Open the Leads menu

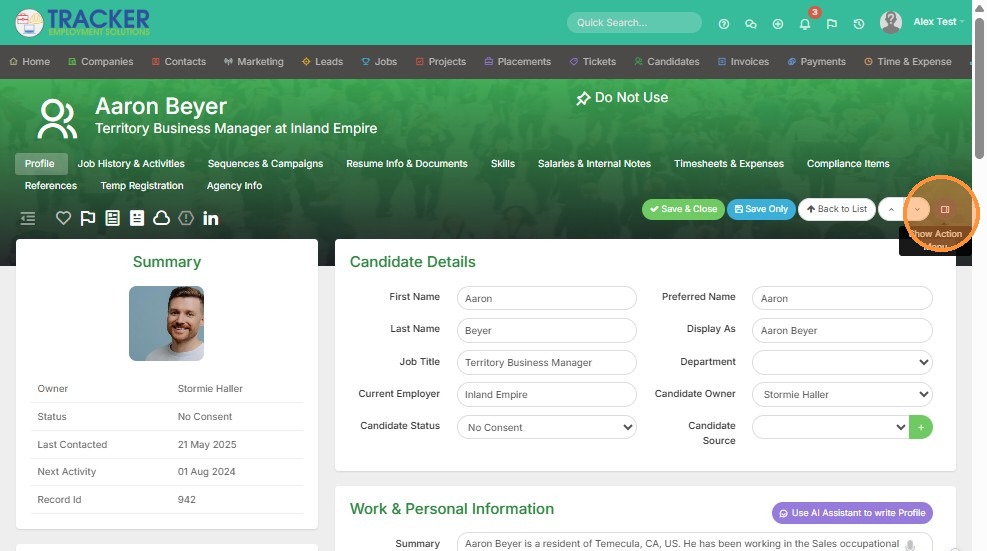(322, 62)
